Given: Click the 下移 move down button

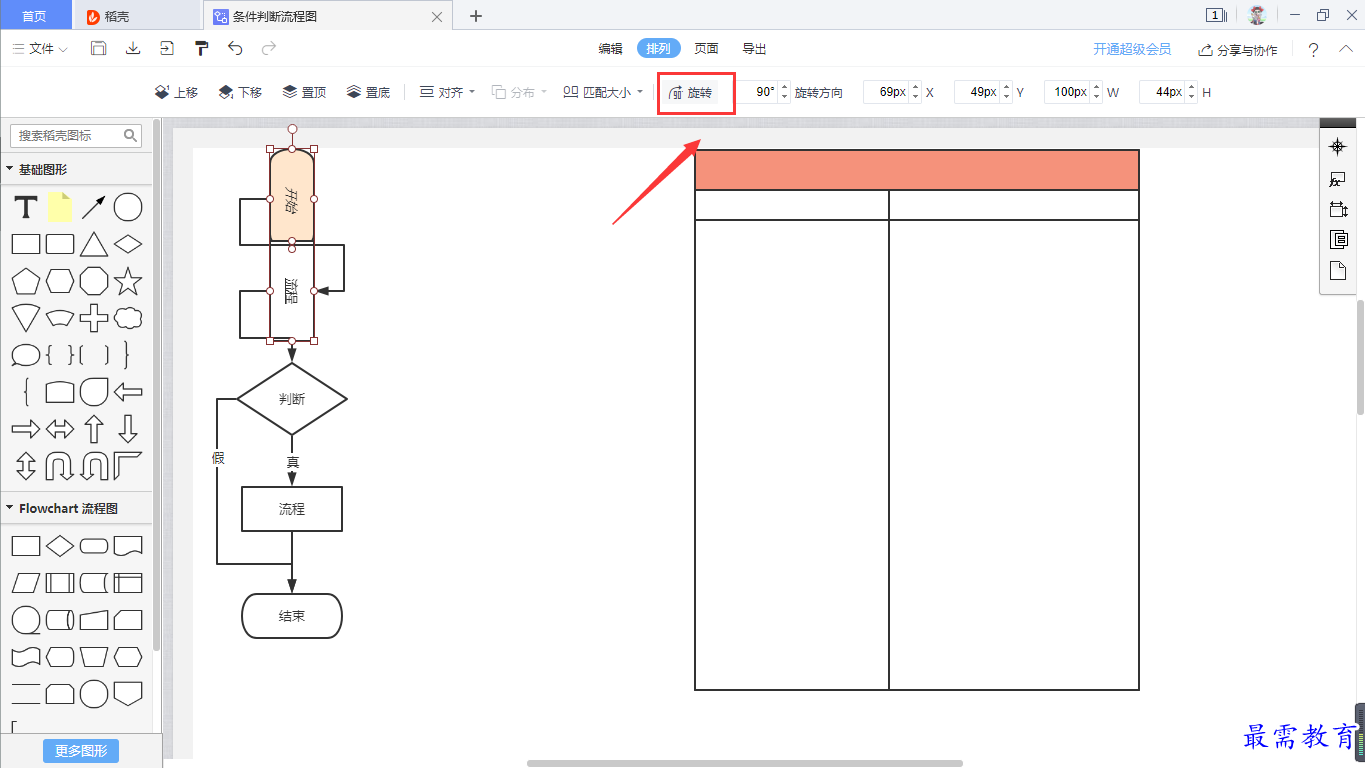Looking at the screenshot, I should [x=240, y=92].
